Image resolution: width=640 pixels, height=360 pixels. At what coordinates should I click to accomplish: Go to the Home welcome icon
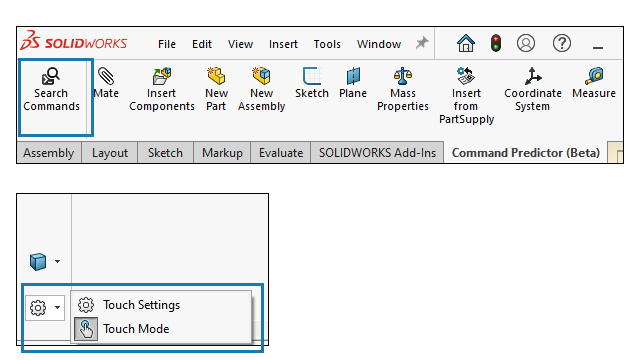tap(466, 43)
